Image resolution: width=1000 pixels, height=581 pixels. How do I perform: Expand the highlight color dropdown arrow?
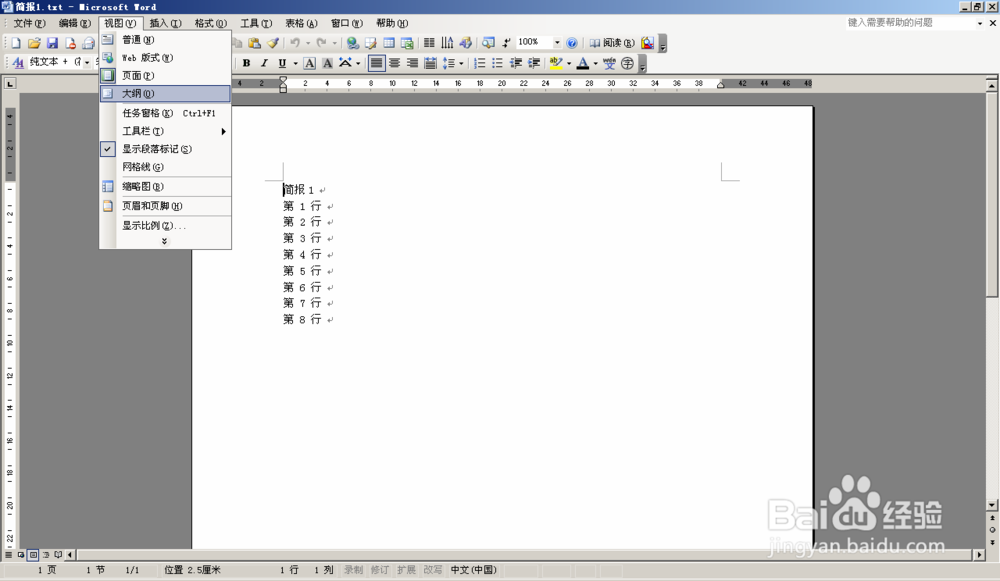point(568,63)
